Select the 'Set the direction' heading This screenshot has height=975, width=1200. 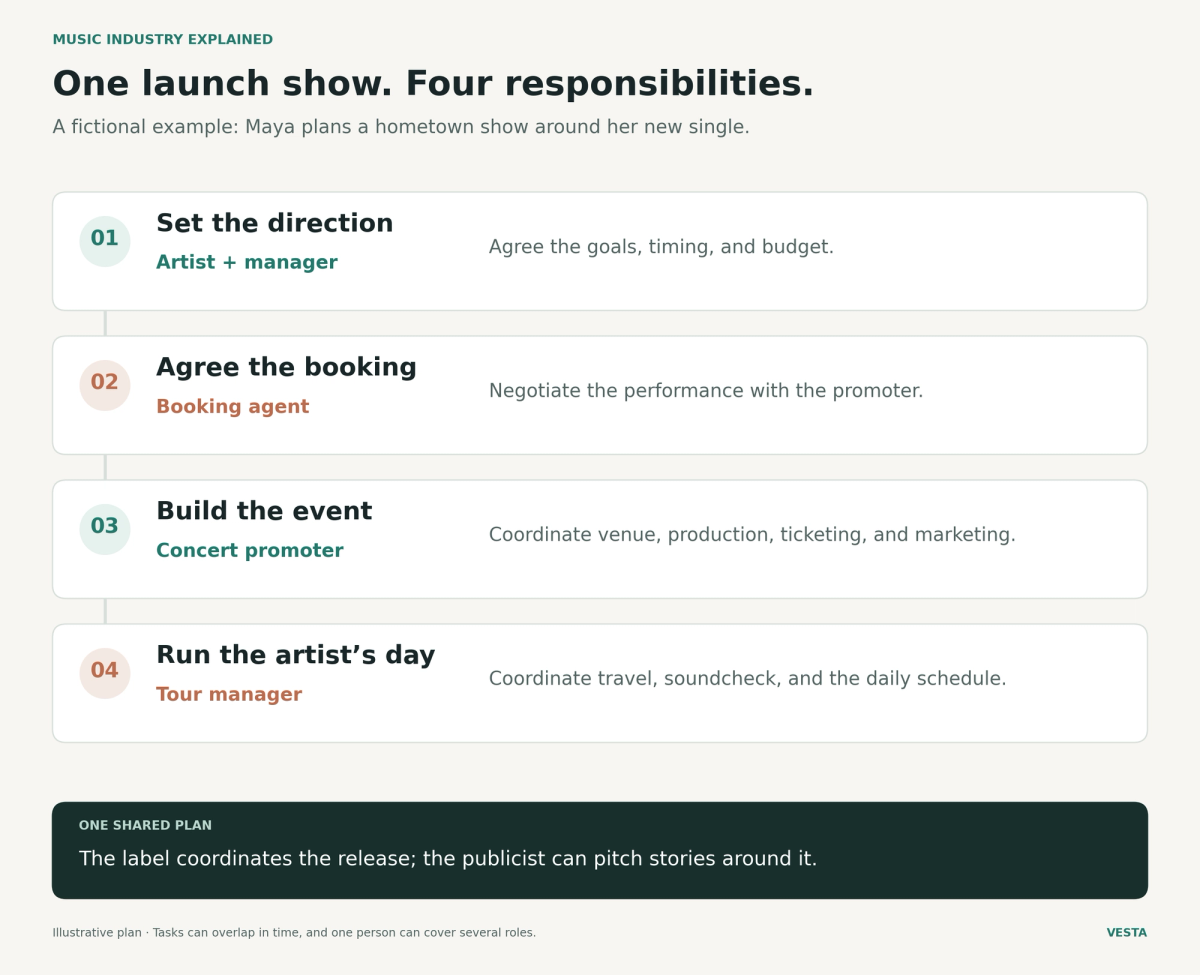point(275,224)
